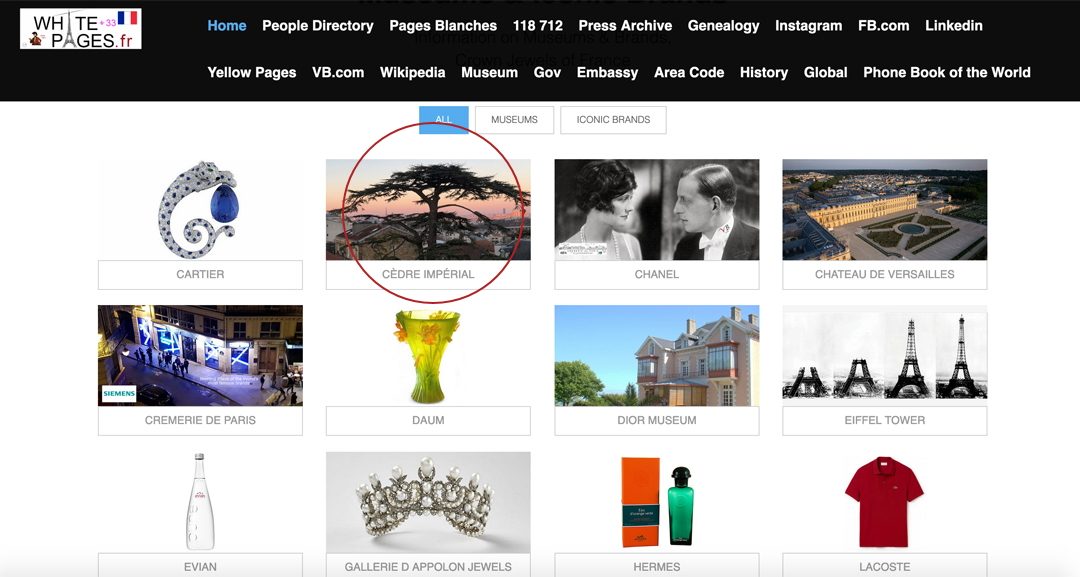The image size is (1080, 577).
Task: Select the 118 712 menu item
Action: point(537,25)
